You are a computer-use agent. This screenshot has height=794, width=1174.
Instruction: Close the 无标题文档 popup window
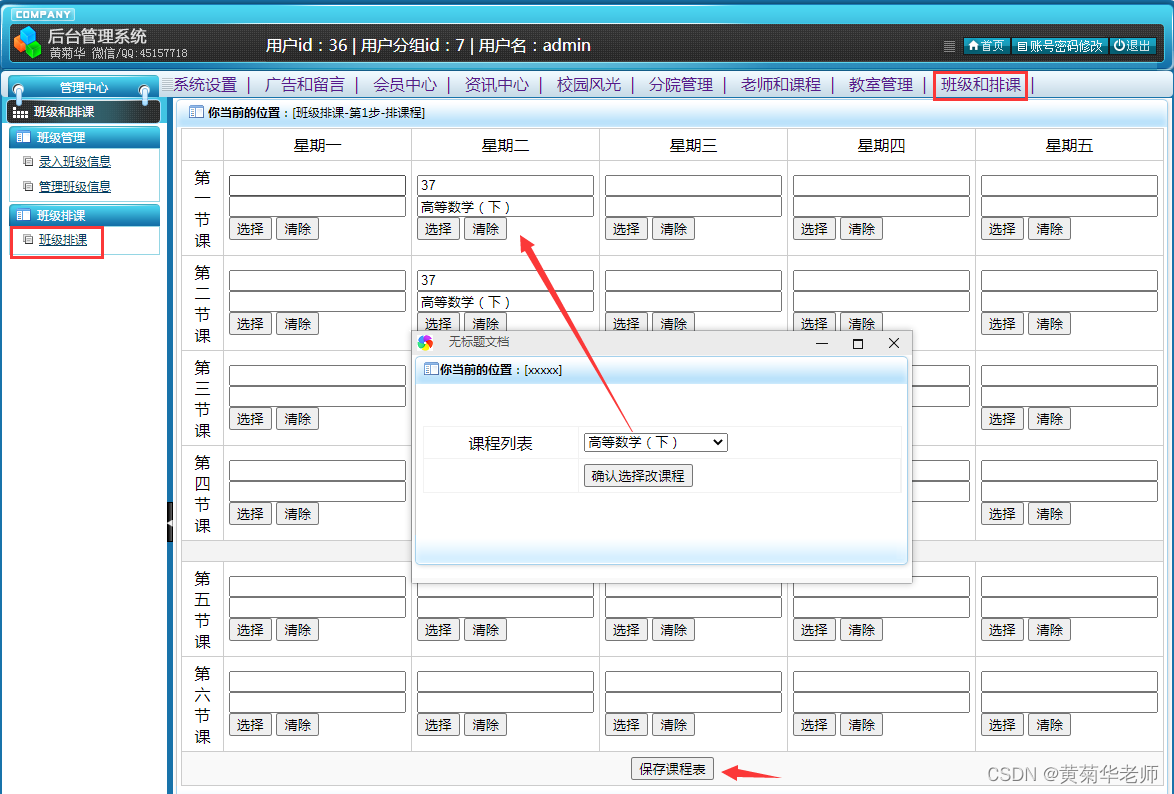[893, 343]
